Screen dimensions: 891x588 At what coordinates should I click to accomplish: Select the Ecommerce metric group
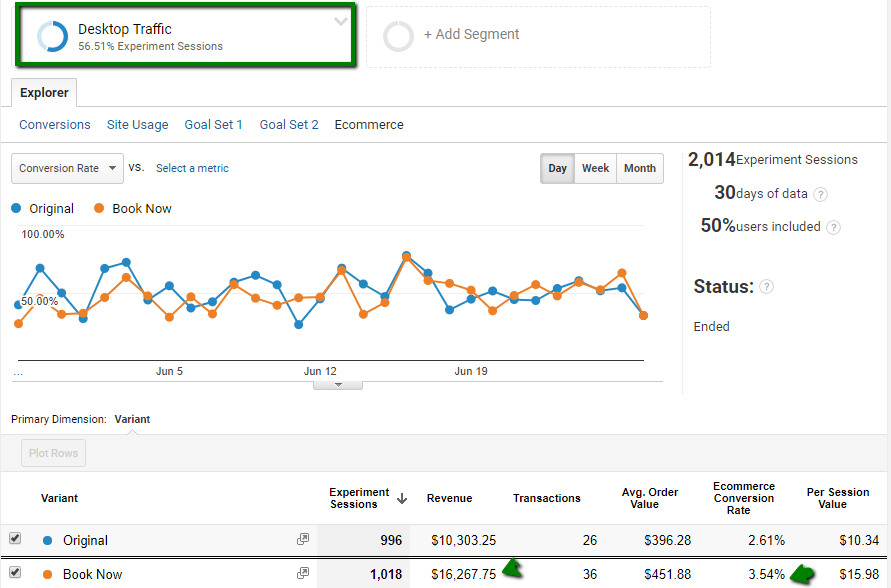tap(369, 124)
